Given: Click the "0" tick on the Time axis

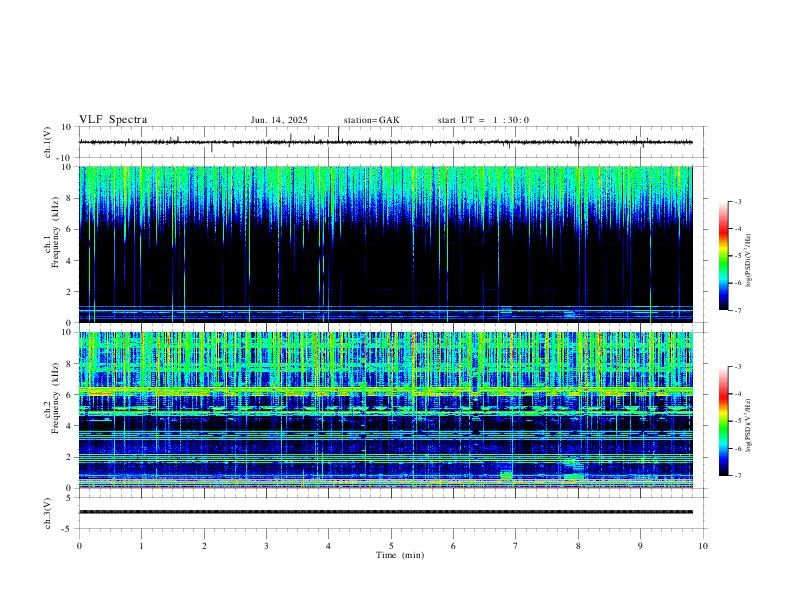Looking at the screenshot, I should click(x=79, y=546).
